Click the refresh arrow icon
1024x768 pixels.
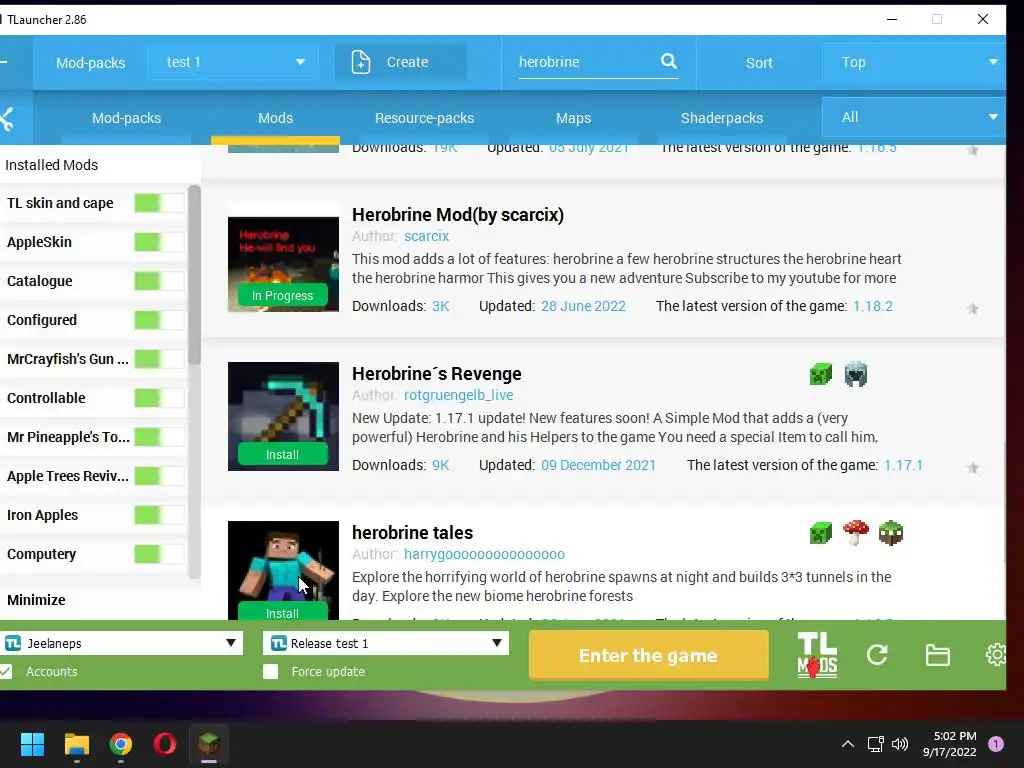[877, 654]
